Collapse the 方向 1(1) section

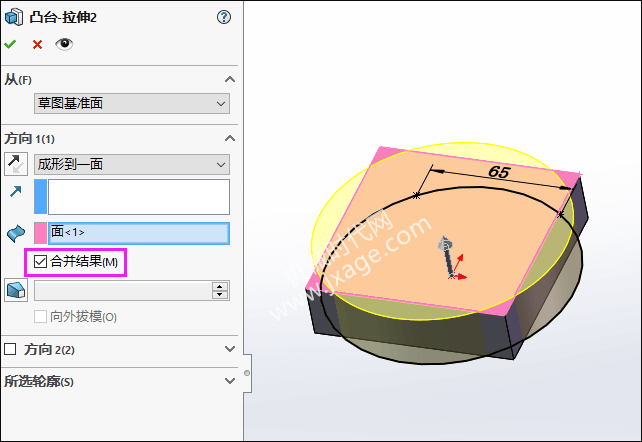pos(230,138)
